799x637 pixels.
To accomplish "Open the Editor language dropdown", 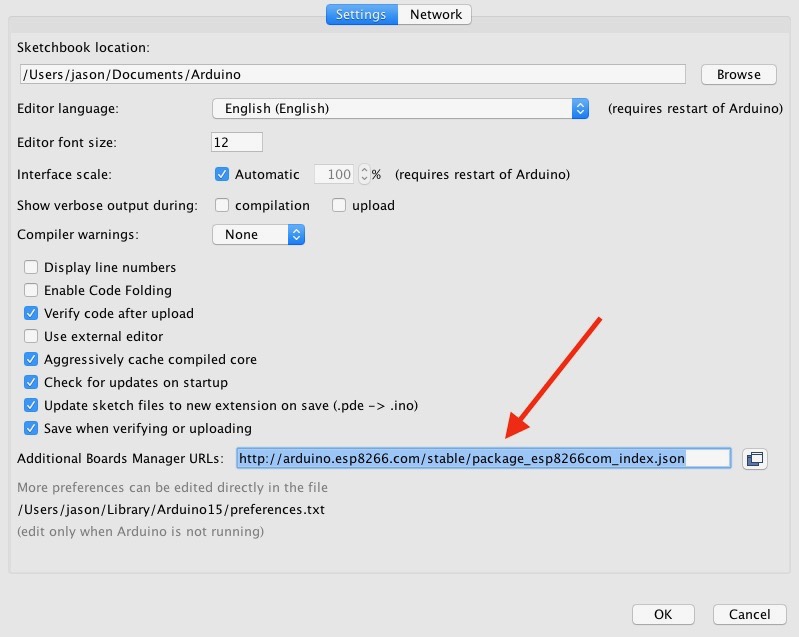I will [x=401, y=109].
